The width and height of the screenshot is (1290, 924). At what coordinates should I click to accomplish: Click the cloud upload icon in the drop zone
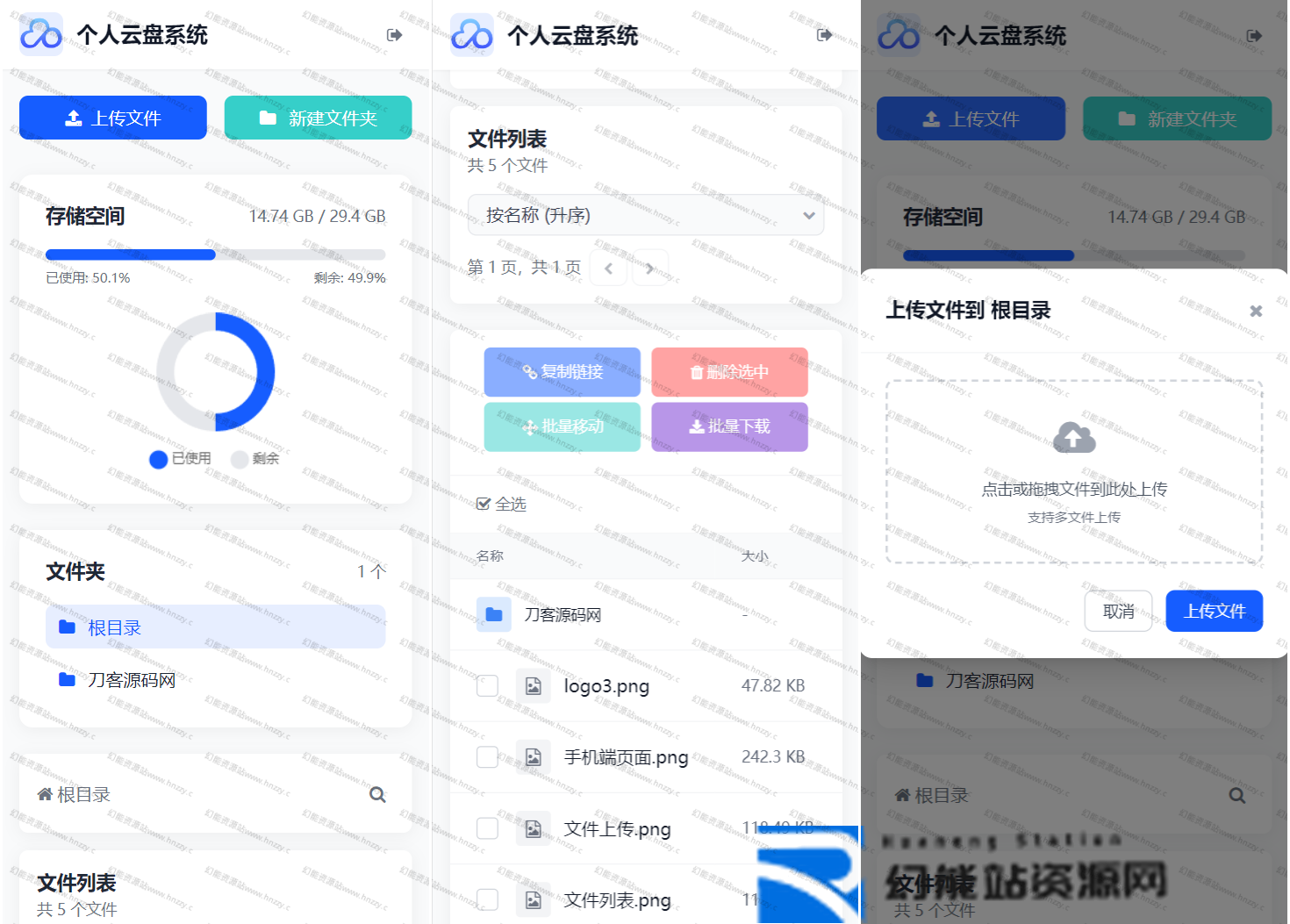[1074, 437]
